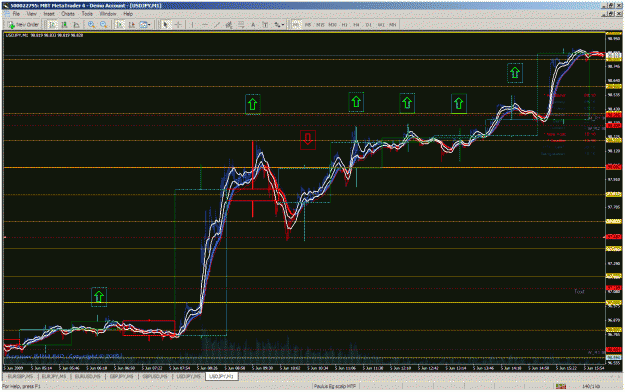Switch to the USDJPY,M5 chart tab
The width and height of the screenshot is (625, 392).
(188, 376)
